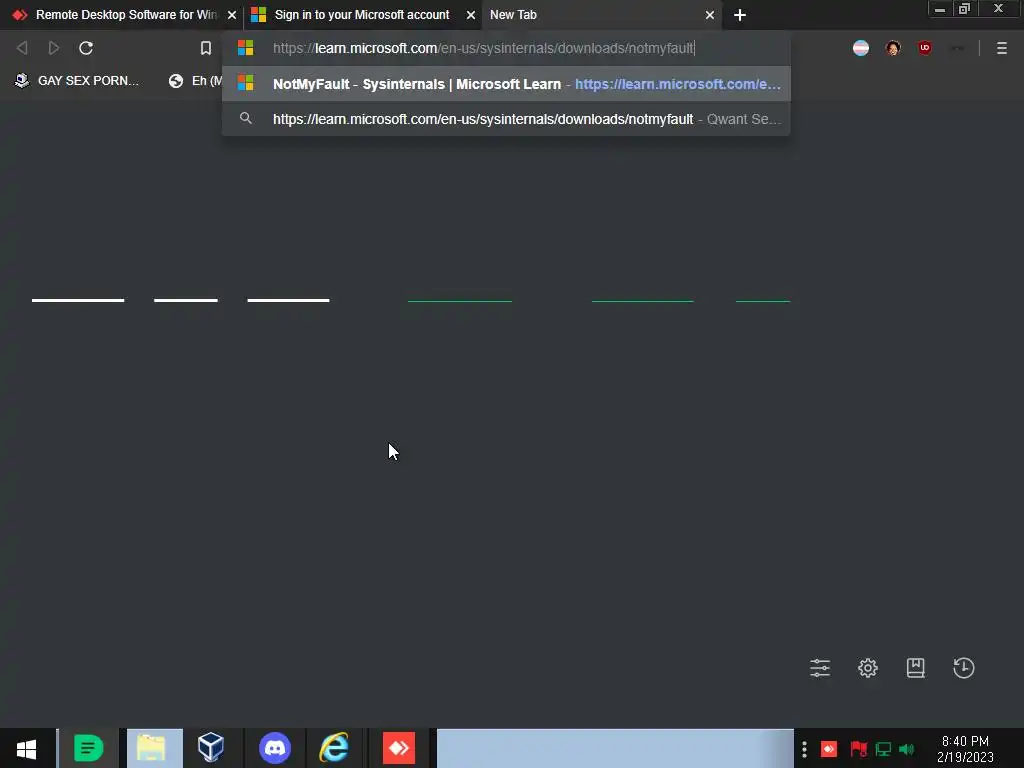The width and height of the screenshot is (1024, 768).
Task: Open the volume speaker tray icon
Action: (906, 749)
